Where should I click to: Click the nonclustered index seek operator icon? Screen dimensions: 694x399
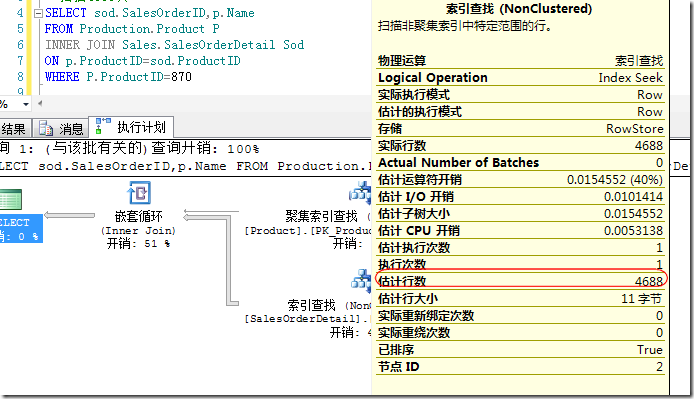click(x=362, y=280)
